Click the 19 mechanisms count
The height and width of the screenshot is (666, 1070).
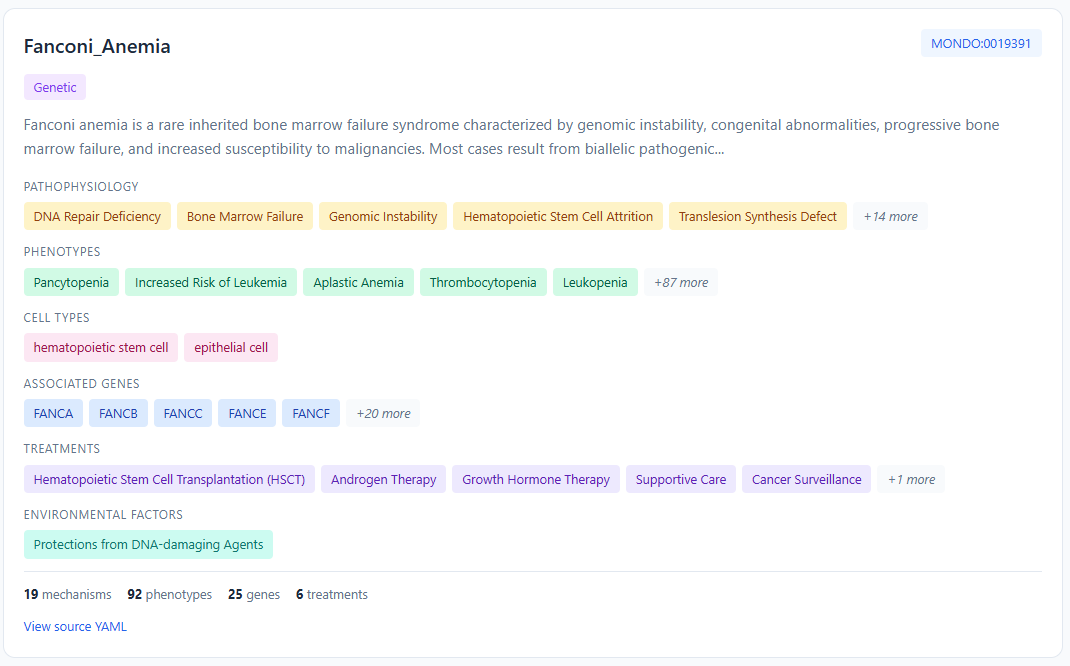68,594
